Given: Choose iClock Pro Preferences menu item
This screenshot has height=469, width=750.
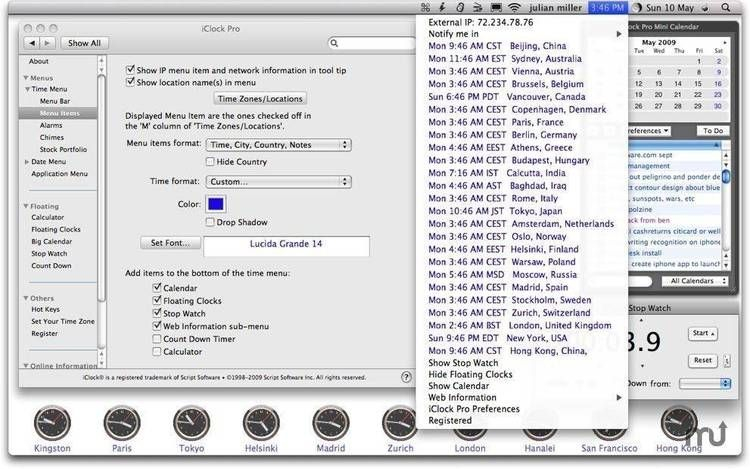Looking at the screenshot, I should (522, 409).
